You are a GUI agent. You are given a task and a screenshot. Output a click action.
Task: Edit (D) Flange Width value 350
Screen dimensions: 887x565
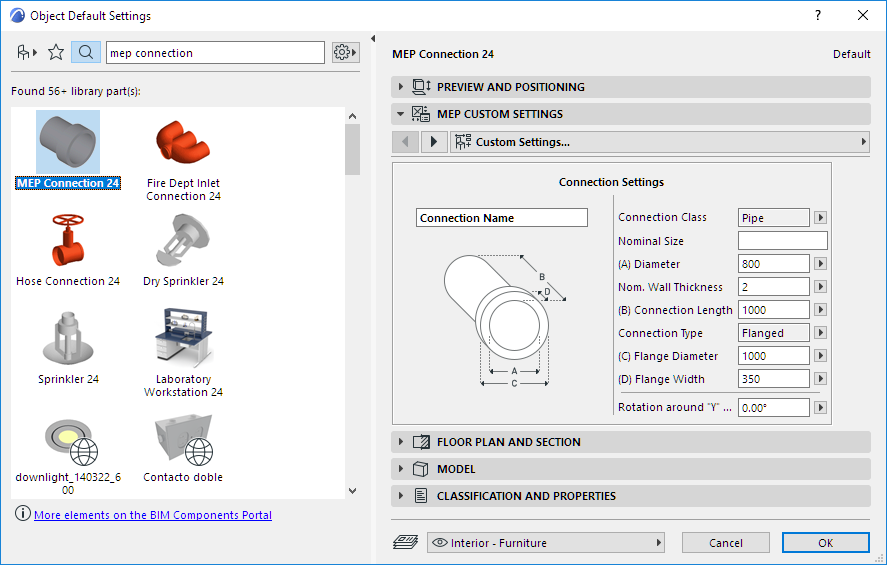point(773,379)
